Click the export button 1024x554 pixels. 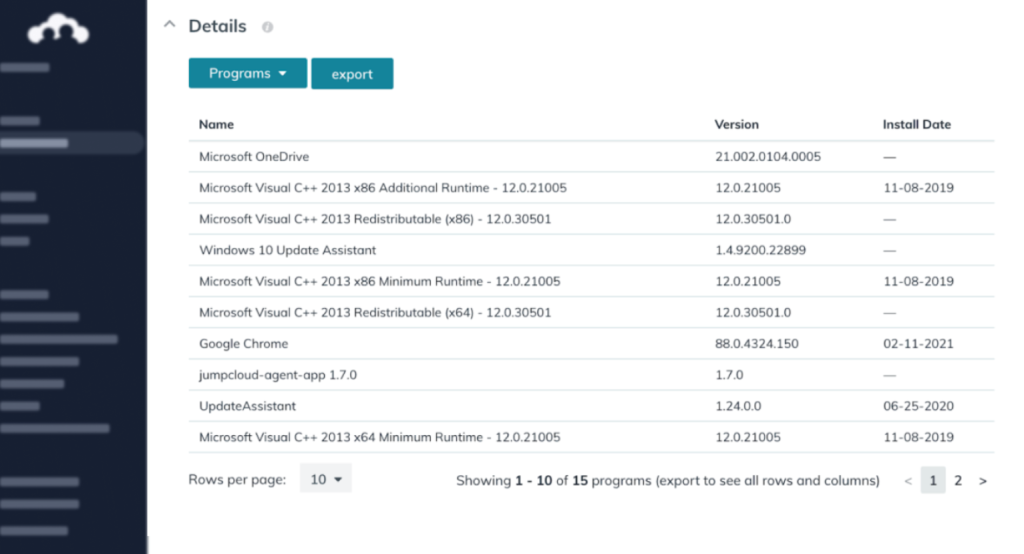point(352,74)
